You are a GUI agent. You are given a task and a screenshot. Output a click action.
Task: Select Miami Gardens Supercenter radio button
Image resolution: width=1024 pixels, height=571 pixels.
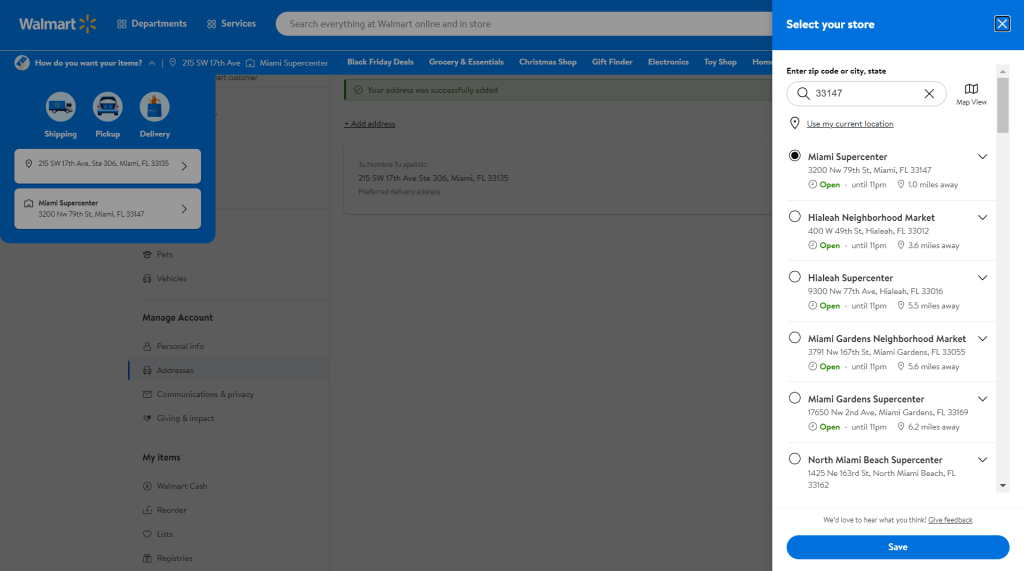[x=795, y=398]
